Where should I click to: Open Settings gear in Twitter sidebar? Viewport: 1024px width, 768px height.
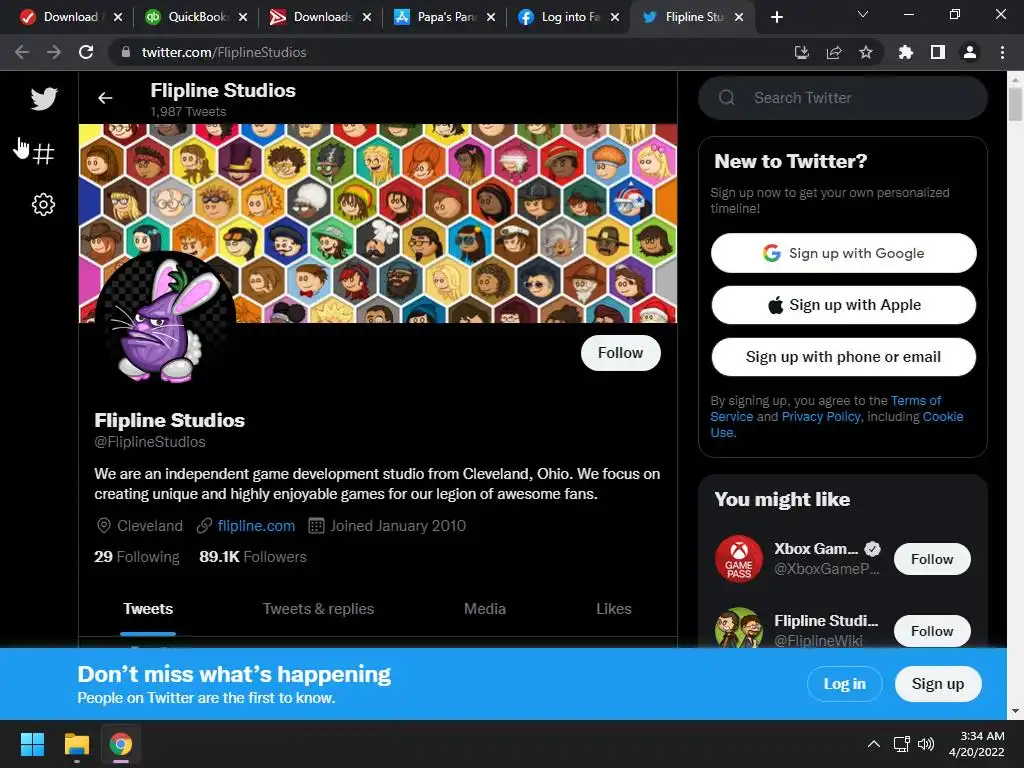point(44,204)
